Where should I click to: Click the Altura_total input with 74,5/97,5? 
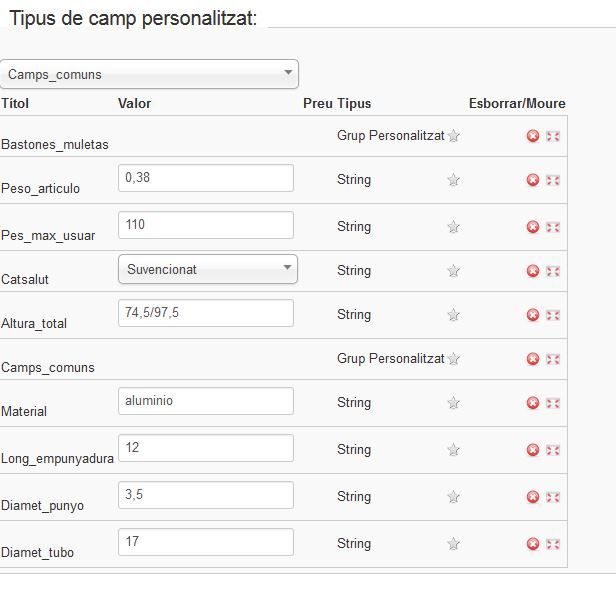pyautogui.click(x=206, y=313)
